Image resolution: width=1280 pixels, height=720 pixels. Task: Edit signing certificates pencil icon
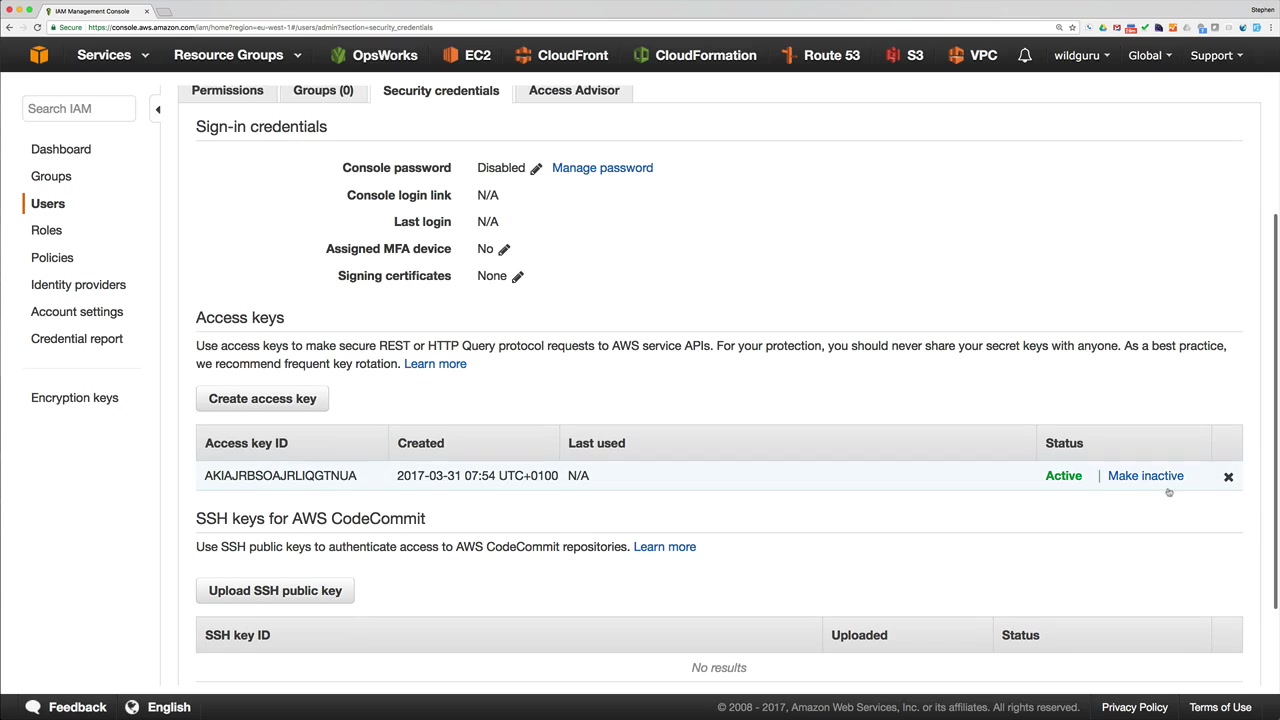[x=518, y=276]
